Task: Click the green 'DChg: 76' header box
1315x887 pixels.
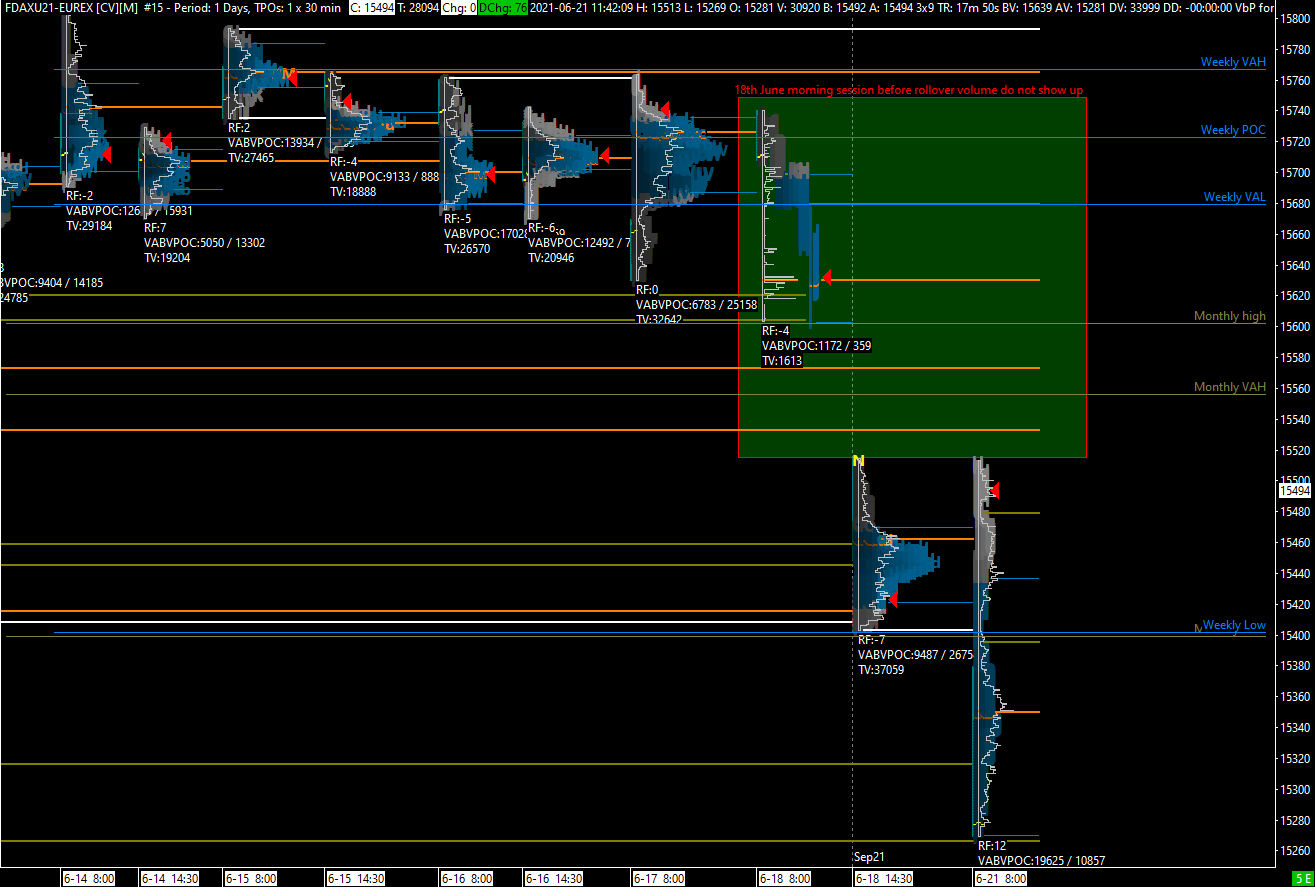Action: pyautogui.click(x=503, y=7)
